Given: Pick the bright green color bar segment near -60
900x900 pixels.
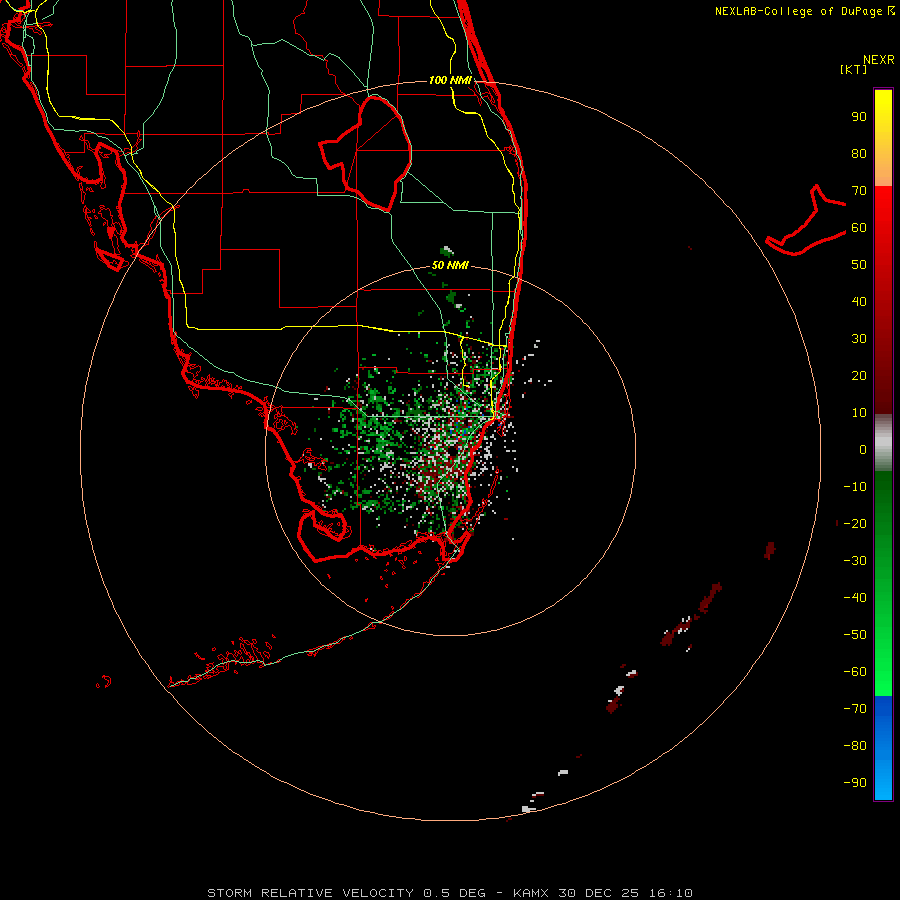Looking at the screenshot, I should coord(883,672).
